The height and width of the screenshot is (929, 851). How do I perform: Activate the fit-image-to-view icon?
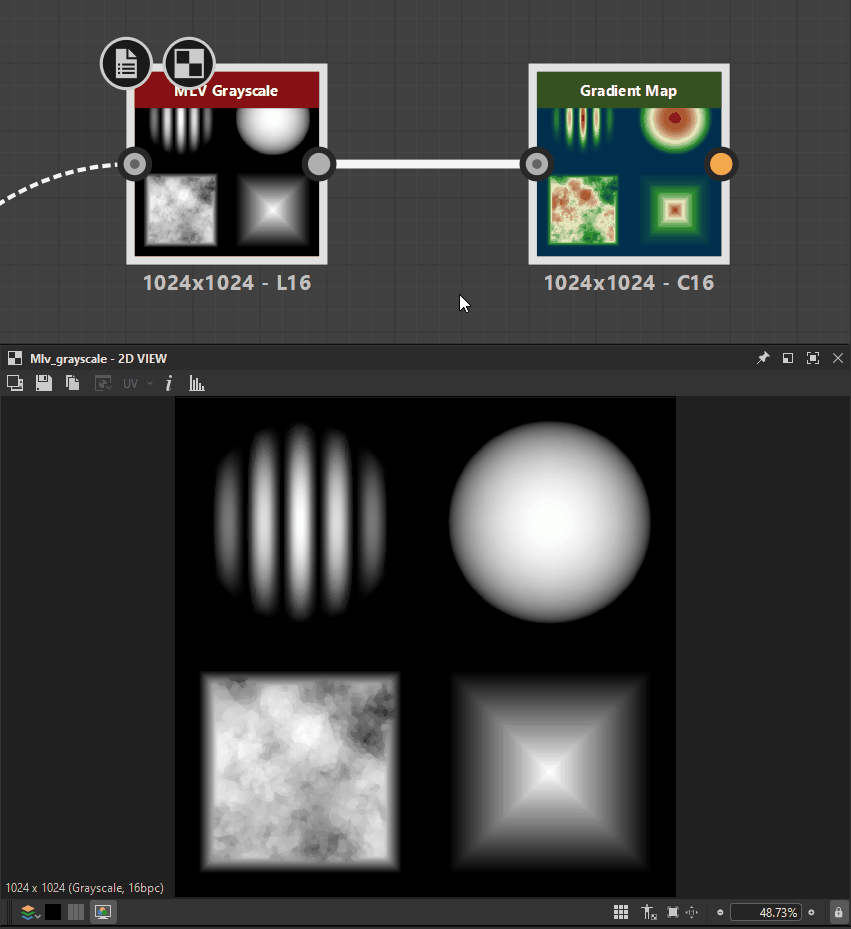674,912
